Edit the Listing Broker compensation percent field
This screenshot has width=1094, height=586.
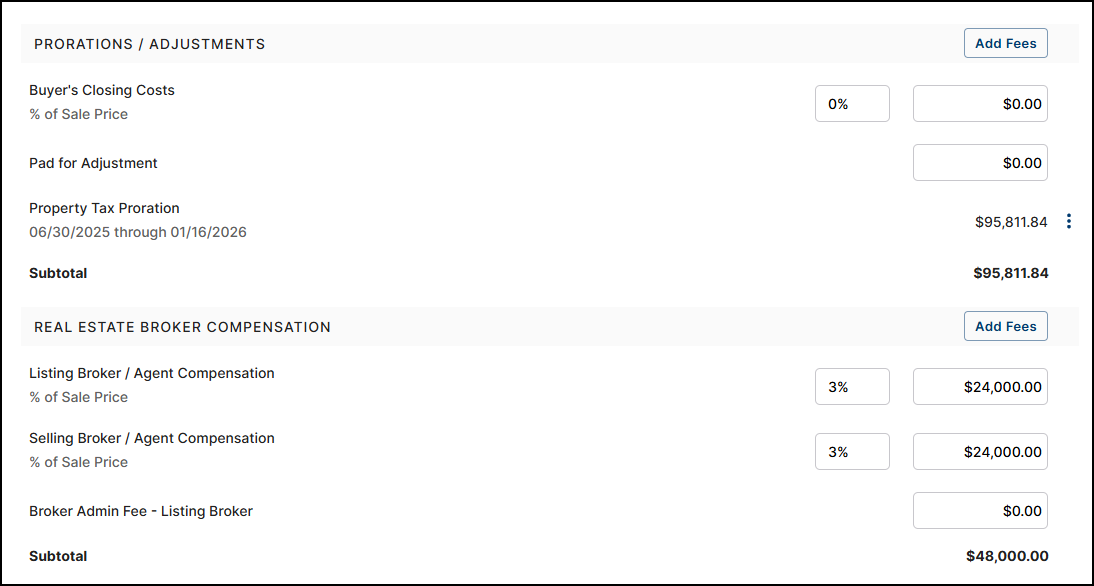click(852, 387)
